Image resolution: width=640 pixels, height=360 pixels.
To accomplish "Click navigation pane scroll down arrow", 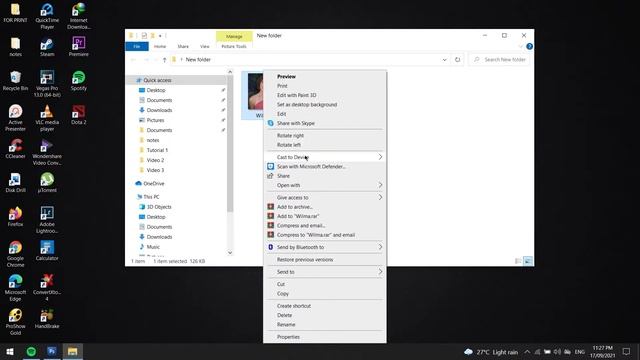I will [230, 253].
